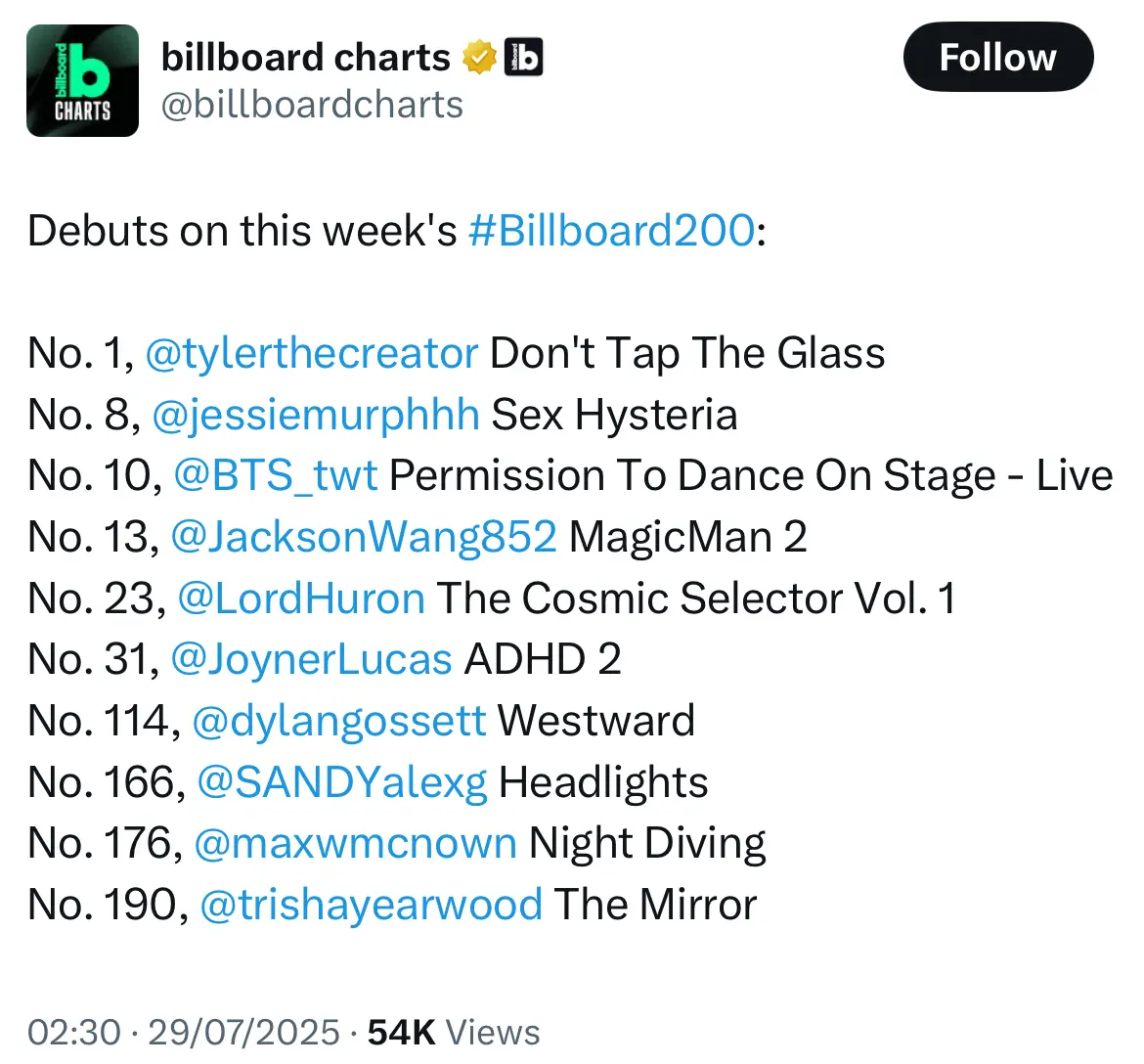Screen dimensions: 1144x1064
Task: Go to the @LordHuron mention
Action: 300,598
